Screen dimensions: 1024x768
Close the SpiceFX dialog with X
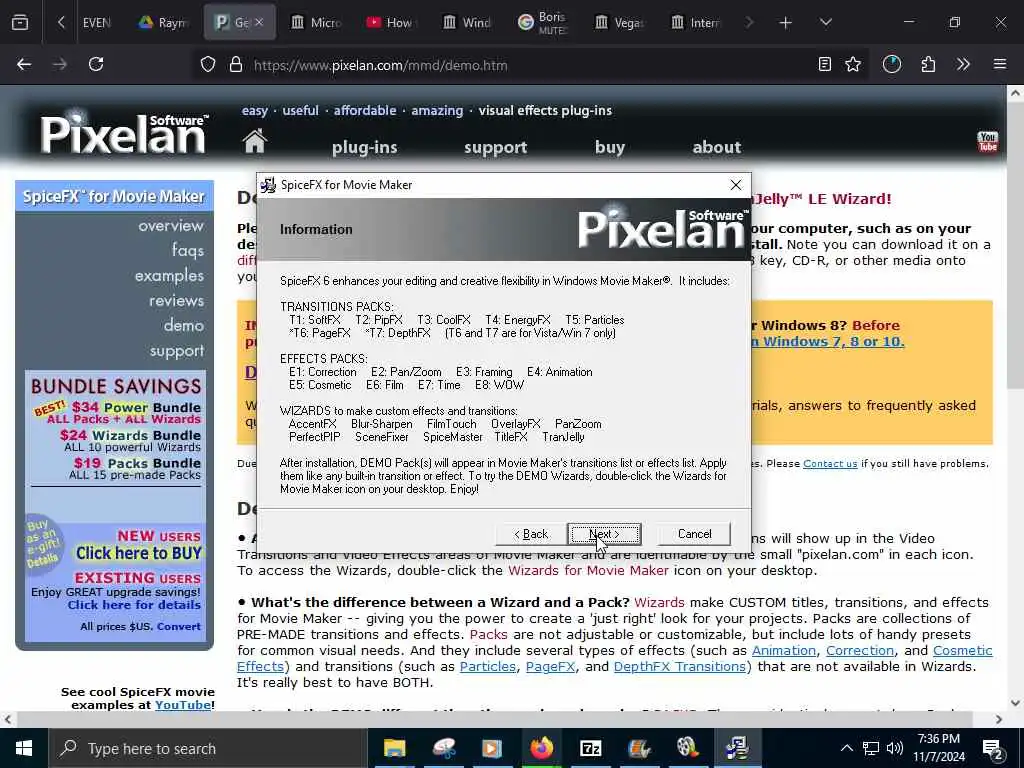(735, 185)
